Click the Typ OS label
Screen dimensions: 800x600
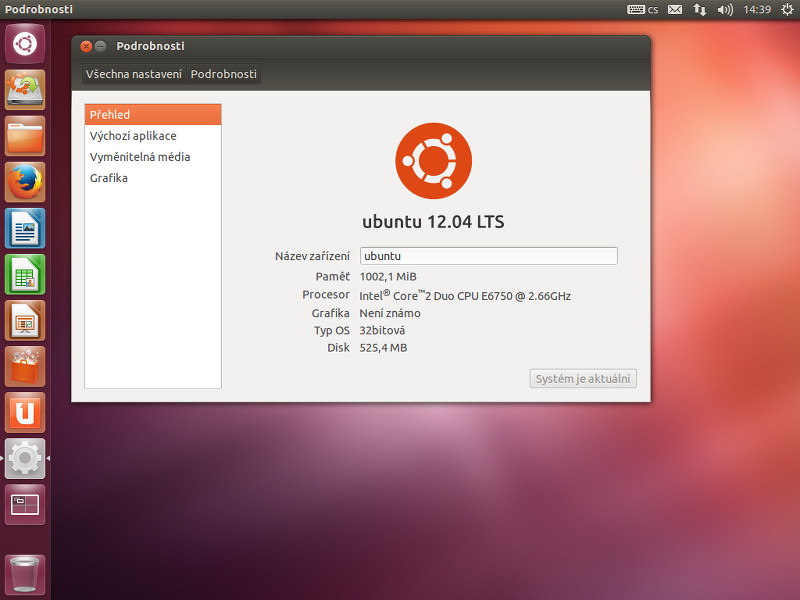pos(332,331)
